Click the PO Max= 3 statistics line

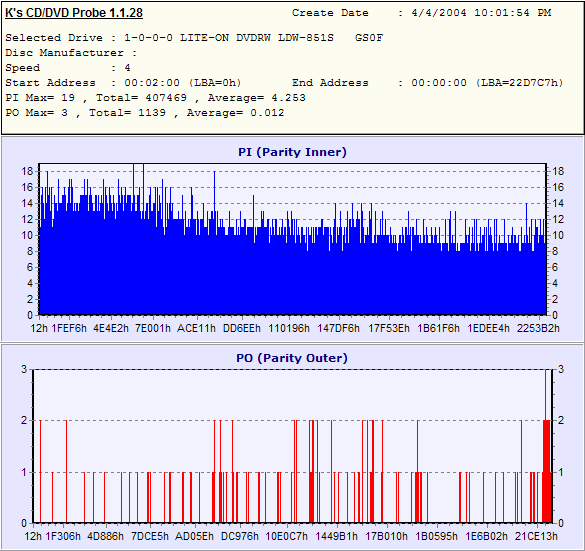point(145,113)
